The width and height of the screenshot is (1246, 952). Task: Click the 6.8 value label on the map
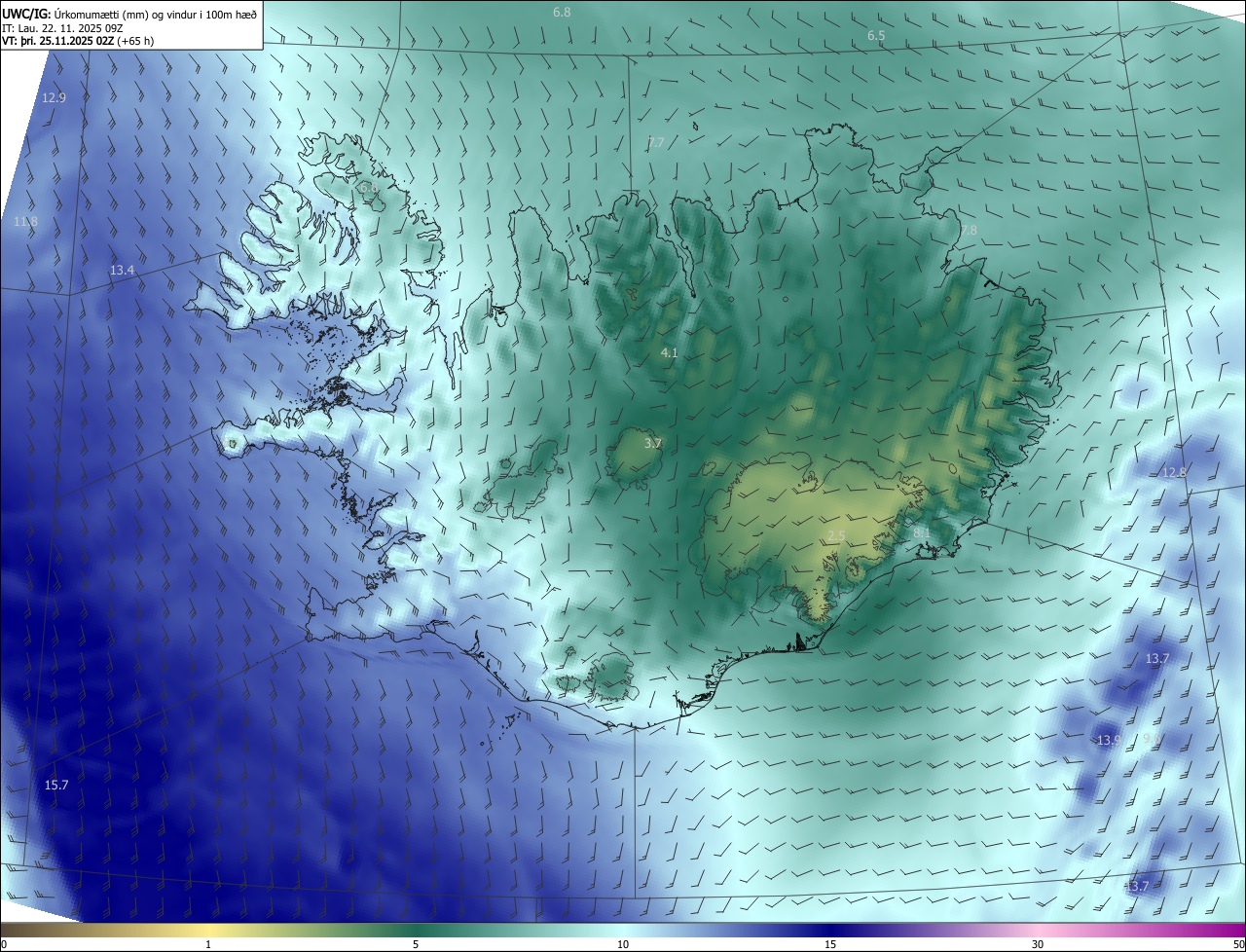(x=562, y=13)
